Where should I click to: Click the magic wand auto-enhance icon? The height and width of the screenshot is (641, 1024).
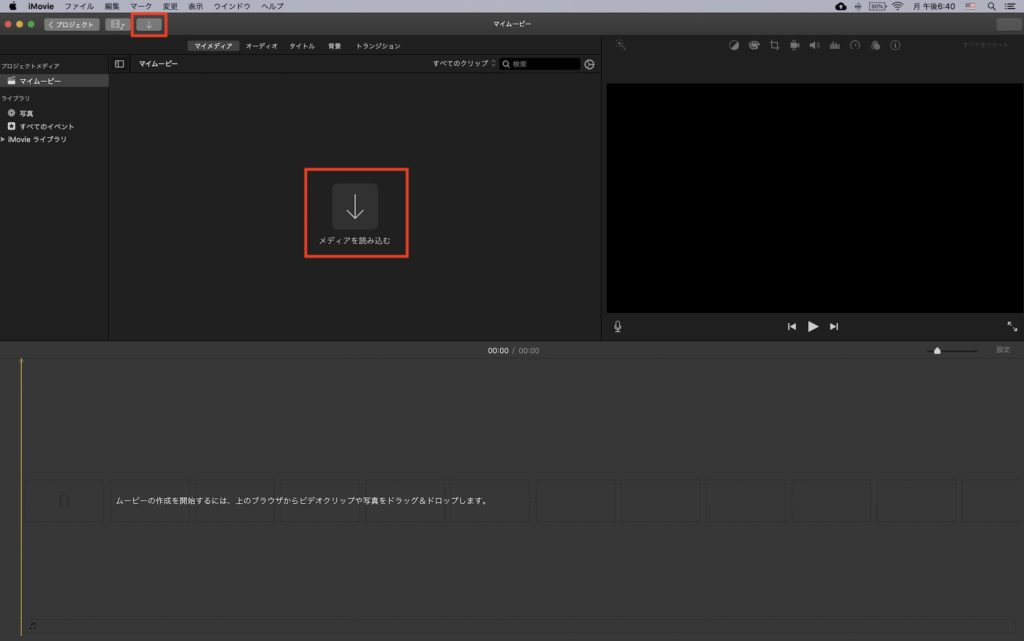(621, 45)
